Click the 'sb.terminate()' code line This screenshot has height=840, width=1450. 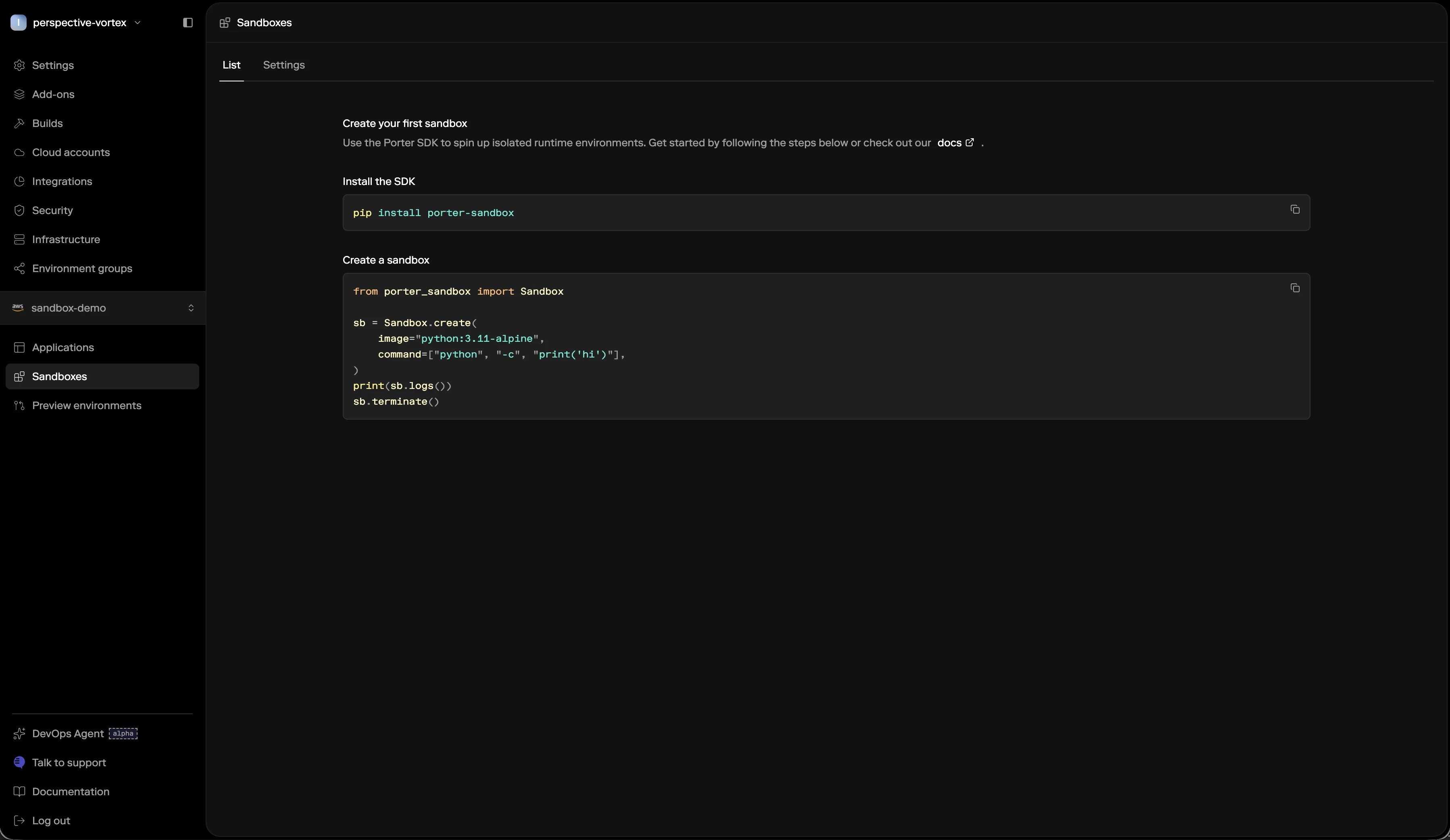(396, 401)
